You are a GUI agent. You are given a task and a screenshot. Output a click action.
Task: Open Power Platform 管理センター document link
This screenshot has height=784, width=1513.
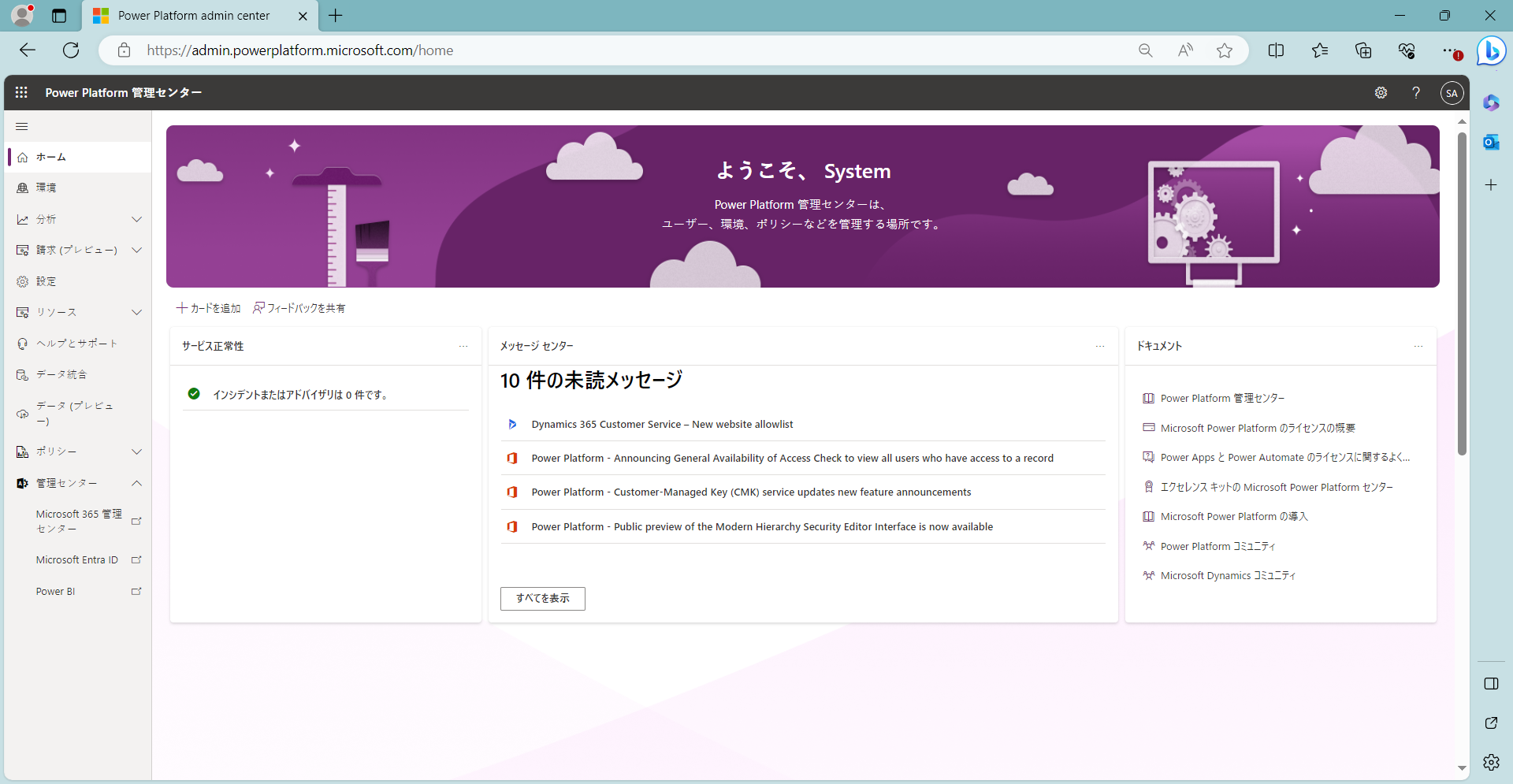(x=1222, y=398)
